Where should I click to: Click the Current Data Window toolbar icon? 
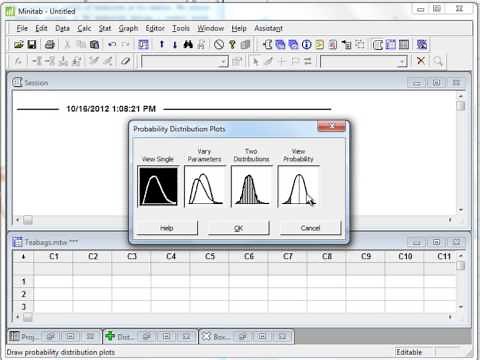[x=391, y=44]
